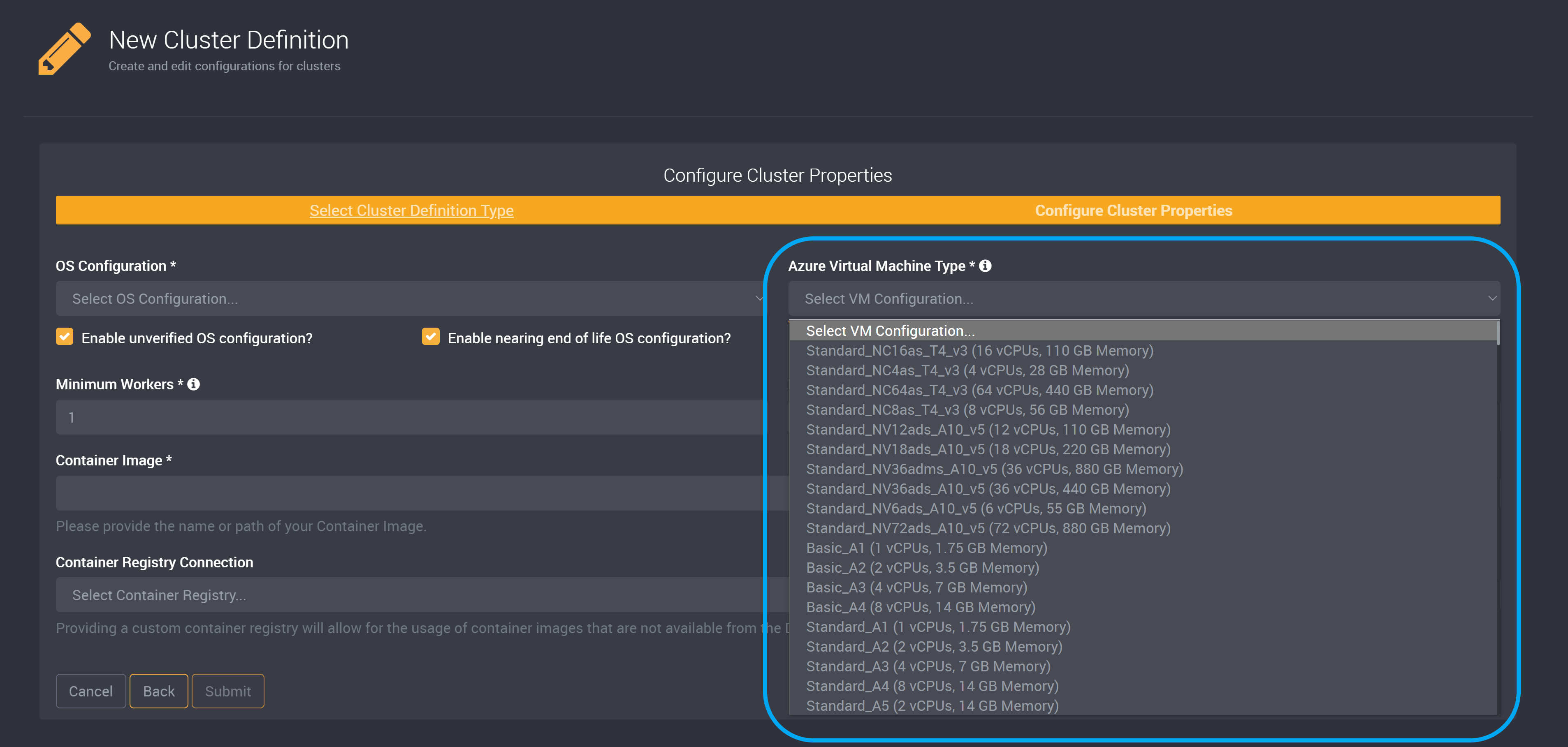Click the info icon beside Azure Virtual Machine Type
Screen dimensions: 1568x747
985,266
